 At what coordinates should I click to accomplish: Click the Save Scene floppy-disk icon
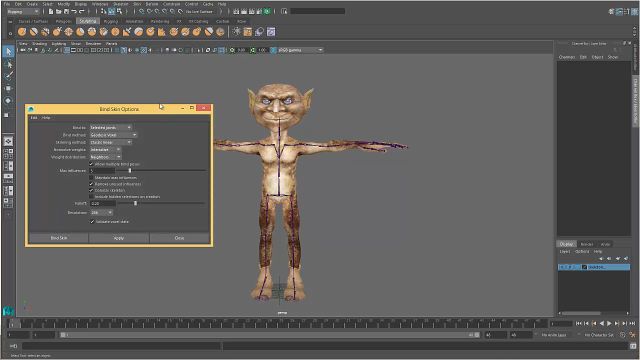coord(66,11)
